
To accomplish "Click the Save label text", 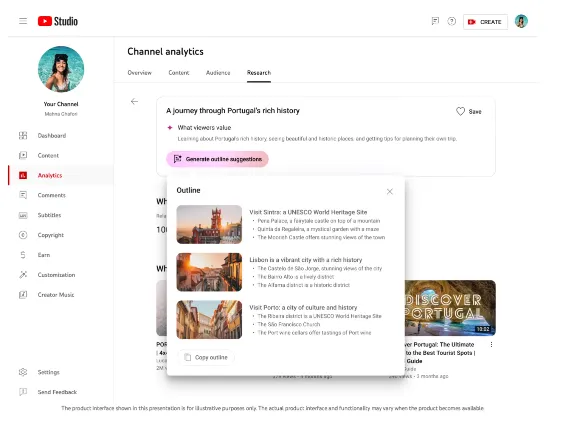I will pos(475,112).
